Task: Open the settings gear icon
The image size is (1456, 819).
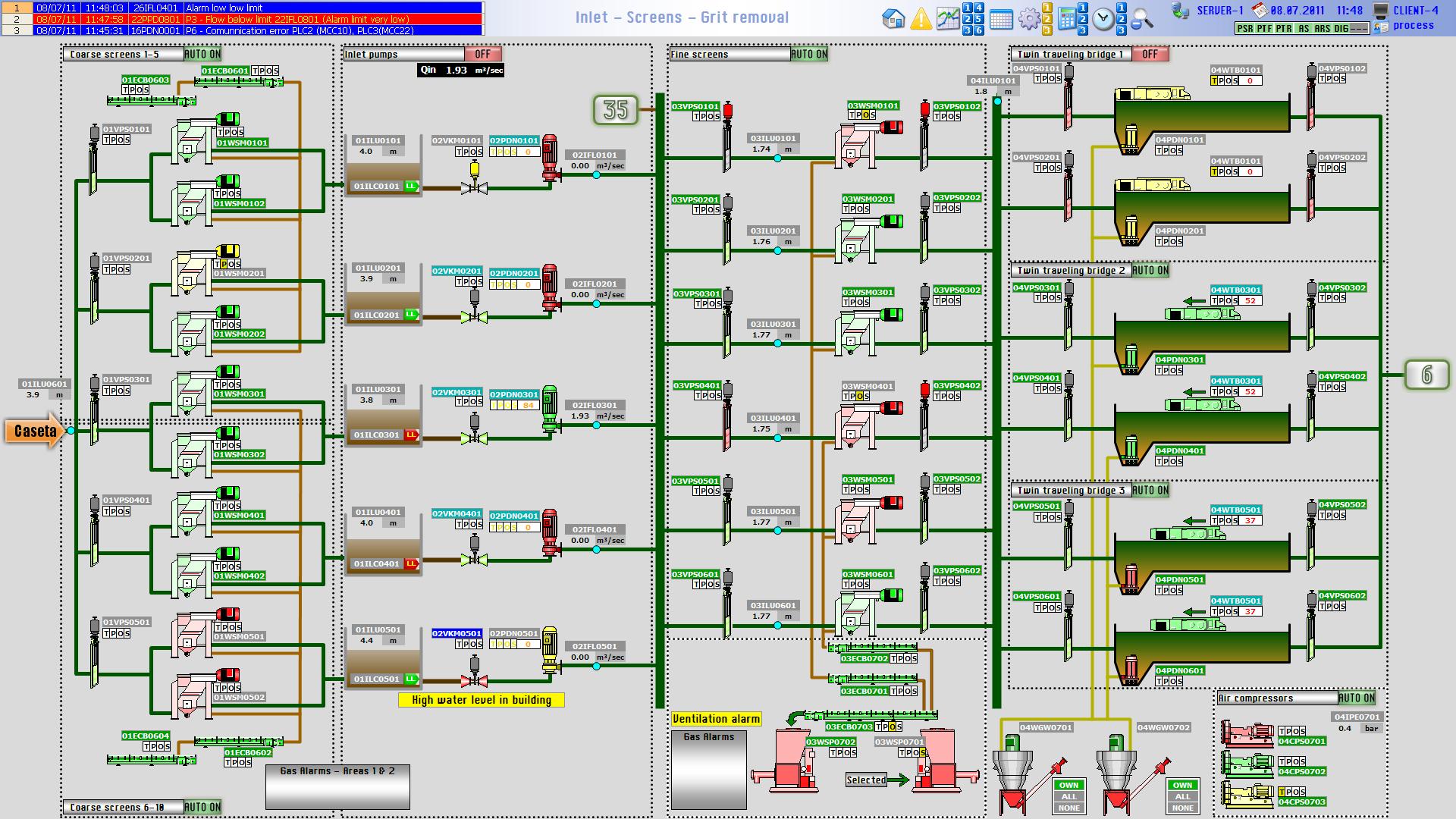Action: coord(1028,19)
